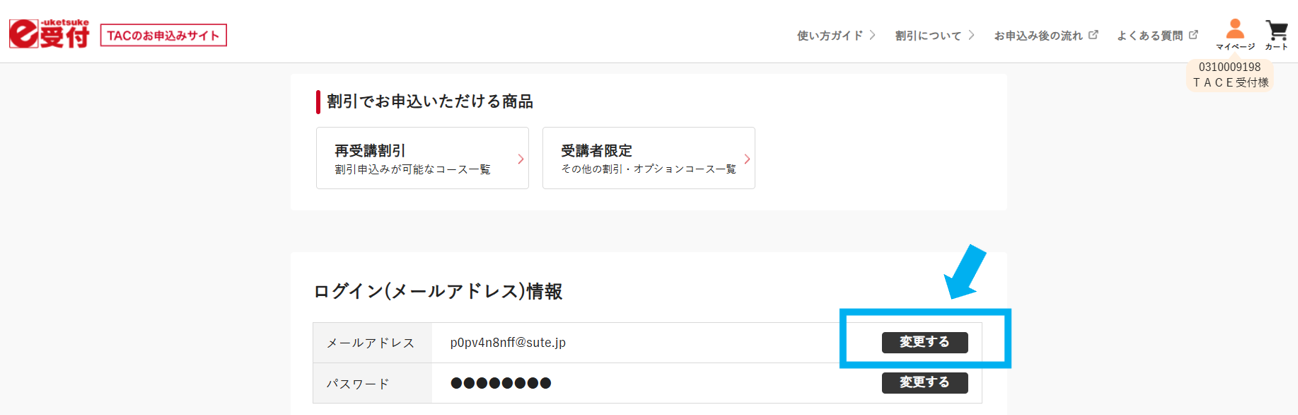1298x415 pixels.
Task: Click the account badge 0310009198 TACE受付様
Action: [x=1229, y=75]
